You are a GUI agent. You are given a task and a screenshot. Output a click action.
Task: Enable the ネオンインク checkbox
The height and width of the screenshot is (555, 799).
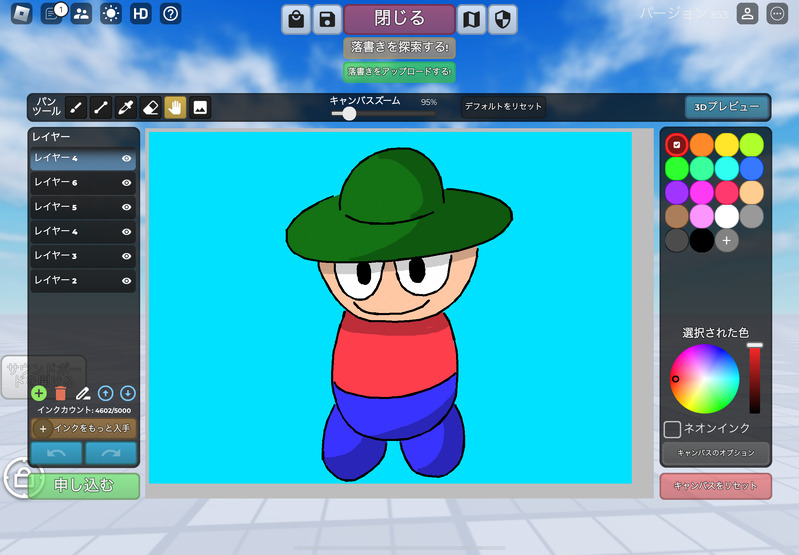click(672, 429)
